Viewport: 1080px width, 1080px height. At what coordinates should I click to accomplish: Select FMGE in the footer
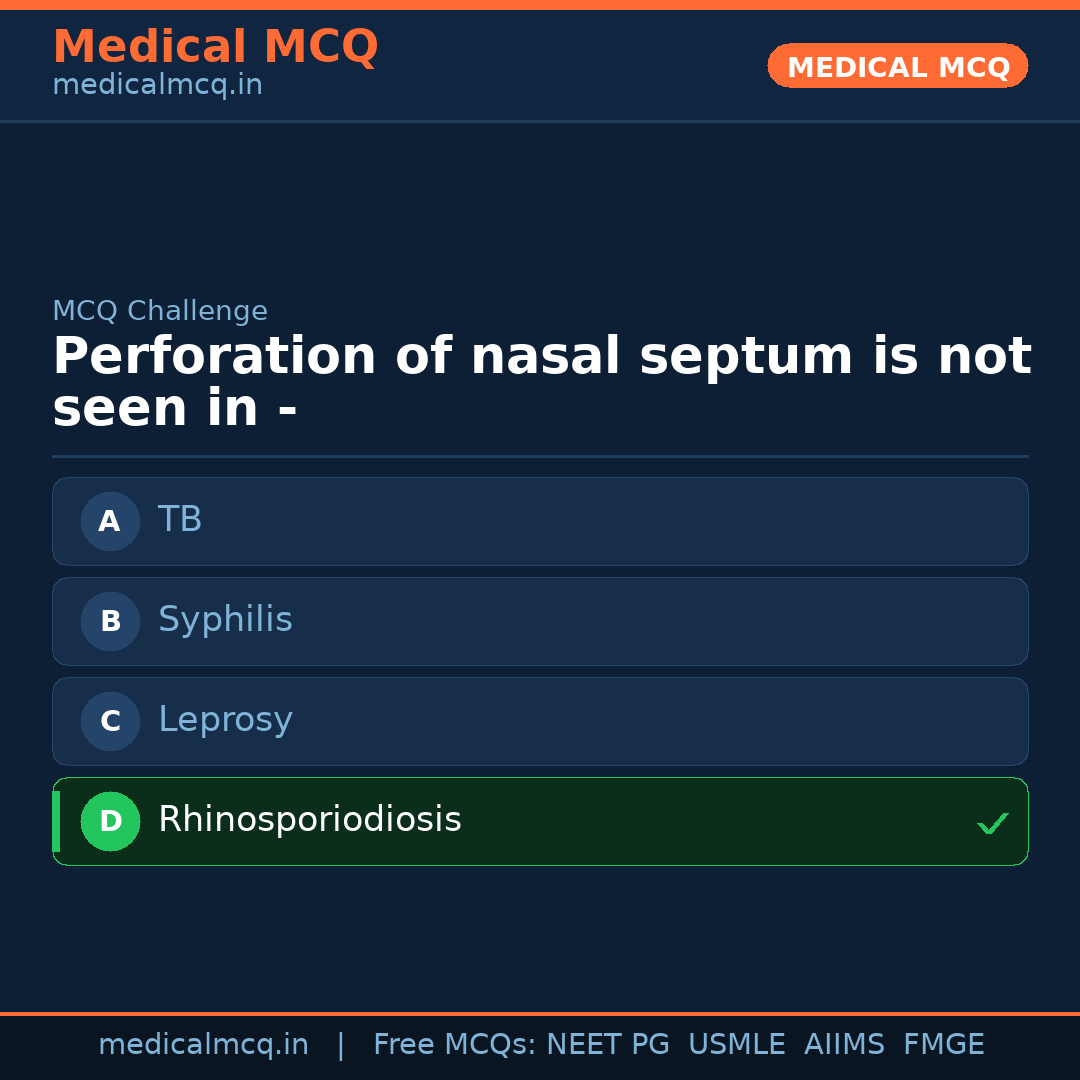pos(943,1045)
